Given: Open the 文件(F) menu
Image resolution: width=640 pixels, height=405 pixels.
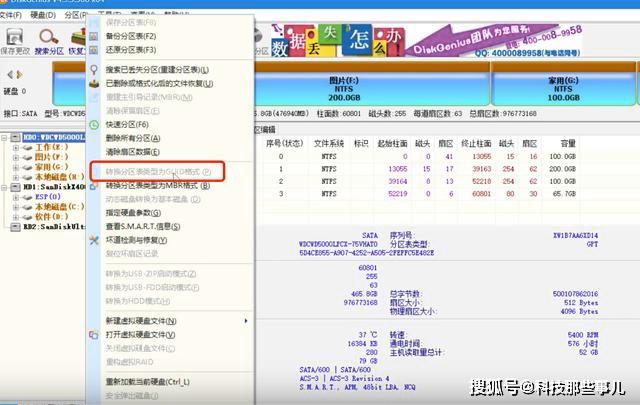Looking at the screenshot, I should 10,15.
